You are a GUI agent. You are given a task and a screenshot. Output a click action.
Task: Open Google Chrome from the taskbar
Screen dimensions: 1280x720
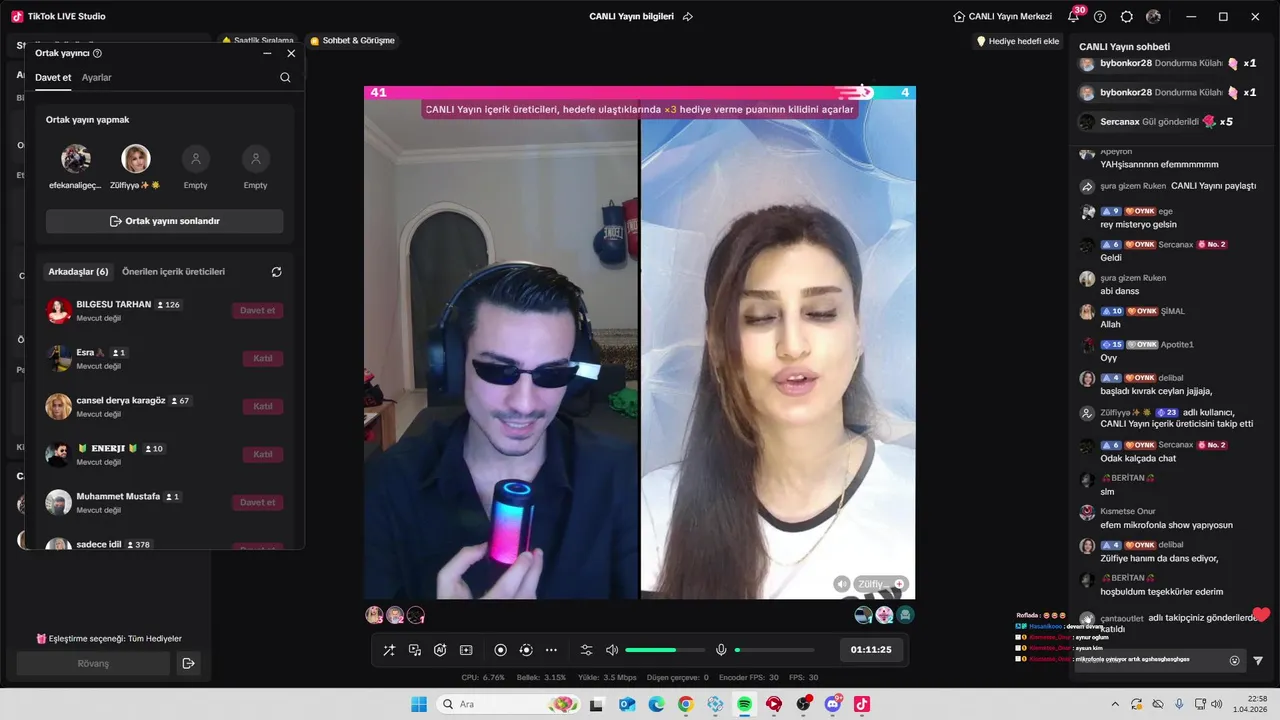point(685,704)
